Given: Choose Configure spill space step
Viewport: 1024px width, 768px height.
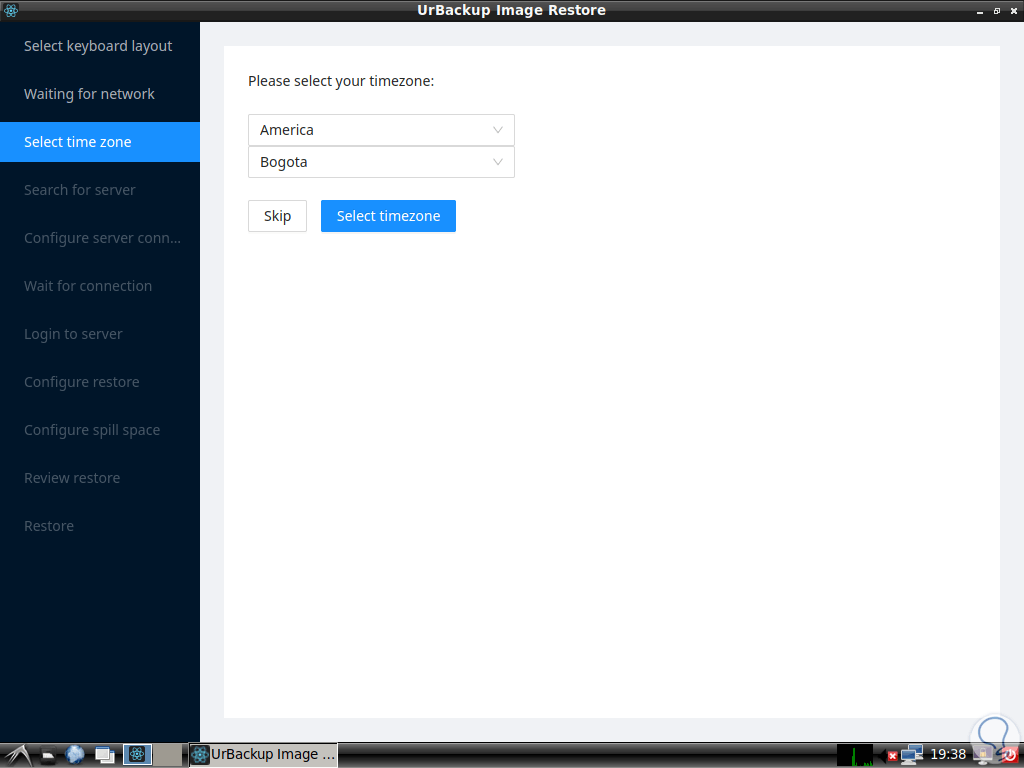Looking at the screenshot, I should 100,430.
